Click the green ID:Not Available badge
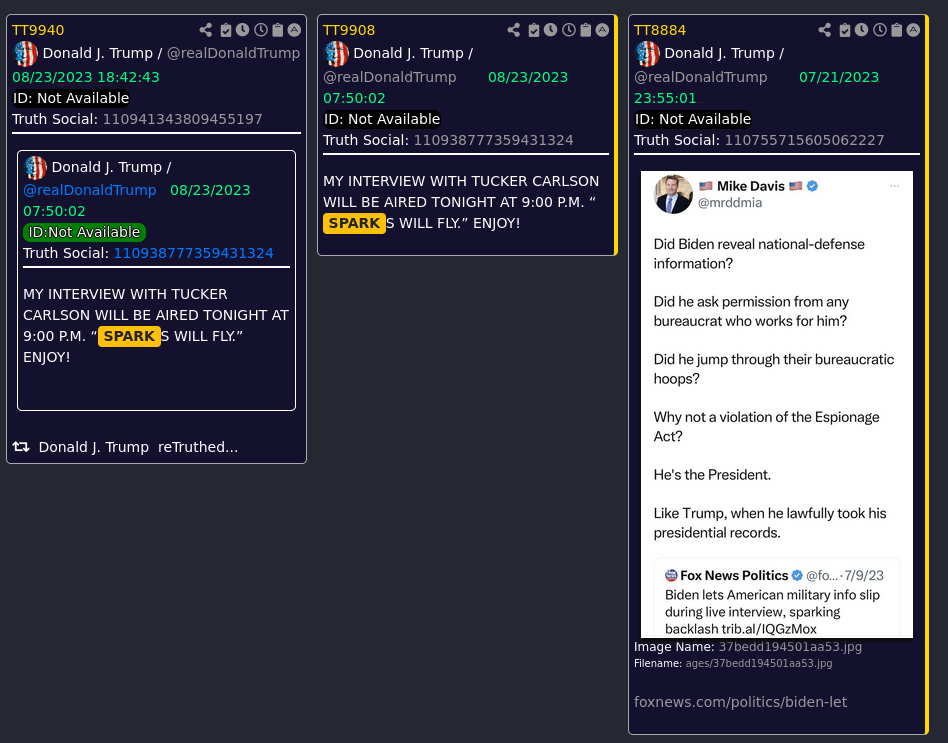 [x=84, y=232]
